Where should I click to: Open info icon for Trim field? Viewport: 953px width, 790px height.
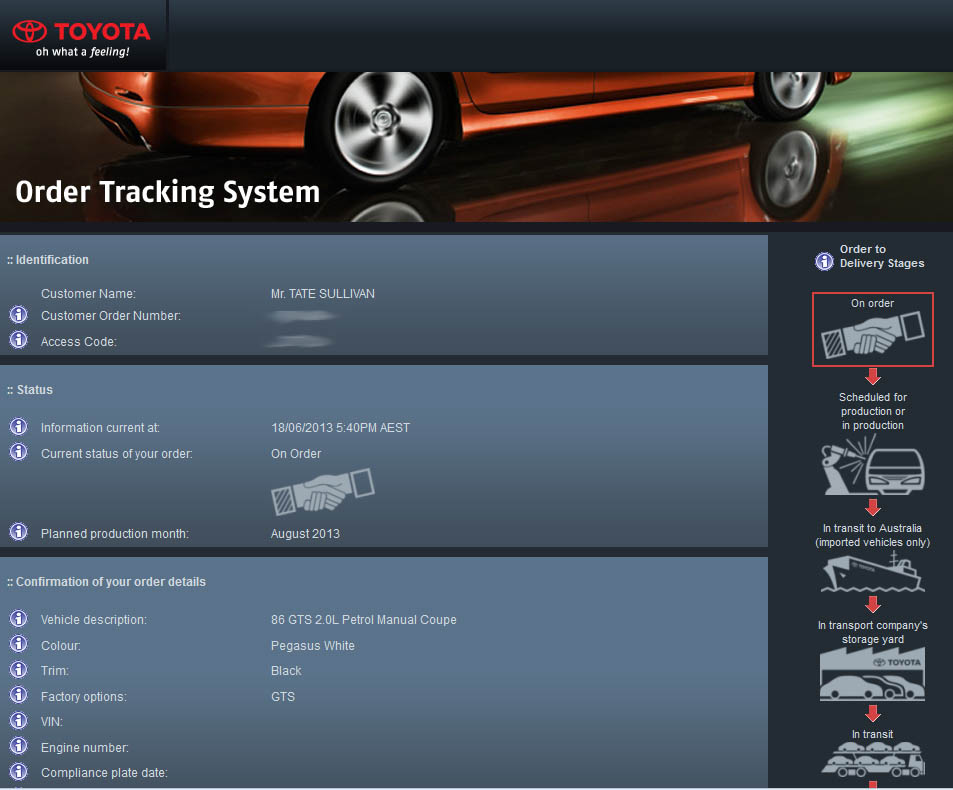(x=18, y=669)
